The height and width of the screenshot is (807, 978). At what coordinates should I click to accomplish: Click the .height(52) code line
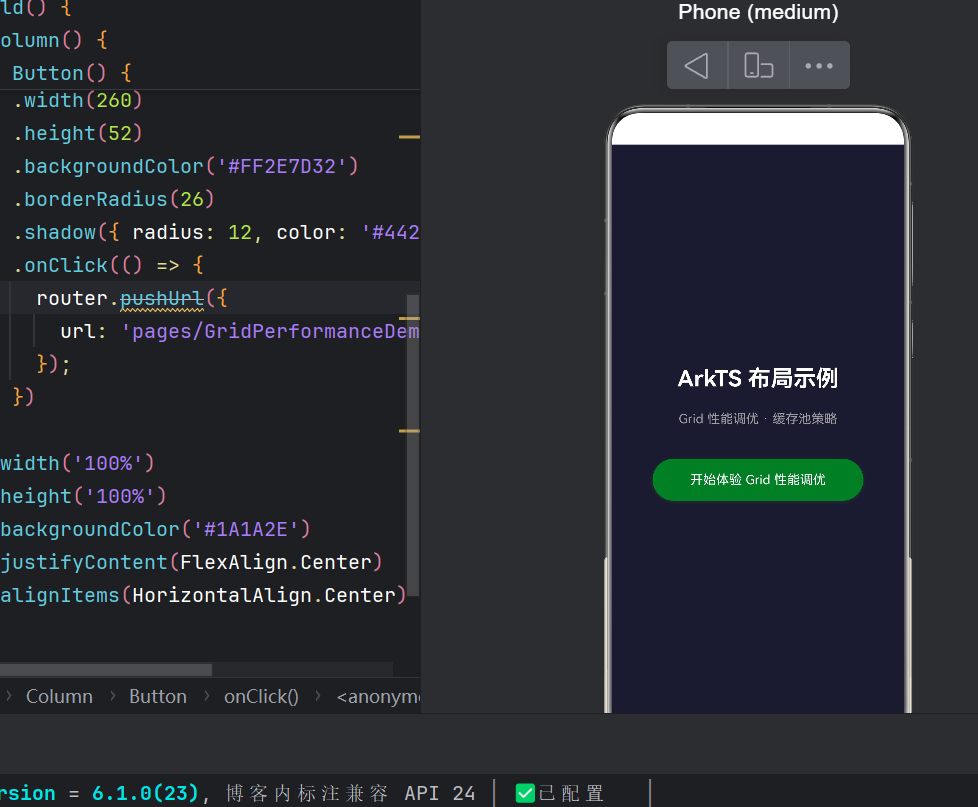(x=78, y=133)
